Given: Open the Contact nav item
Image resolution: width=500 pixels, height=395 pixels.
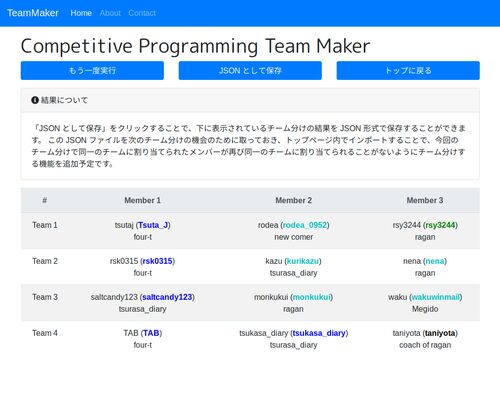Looking at the screenshot, I should click(142, 13).
